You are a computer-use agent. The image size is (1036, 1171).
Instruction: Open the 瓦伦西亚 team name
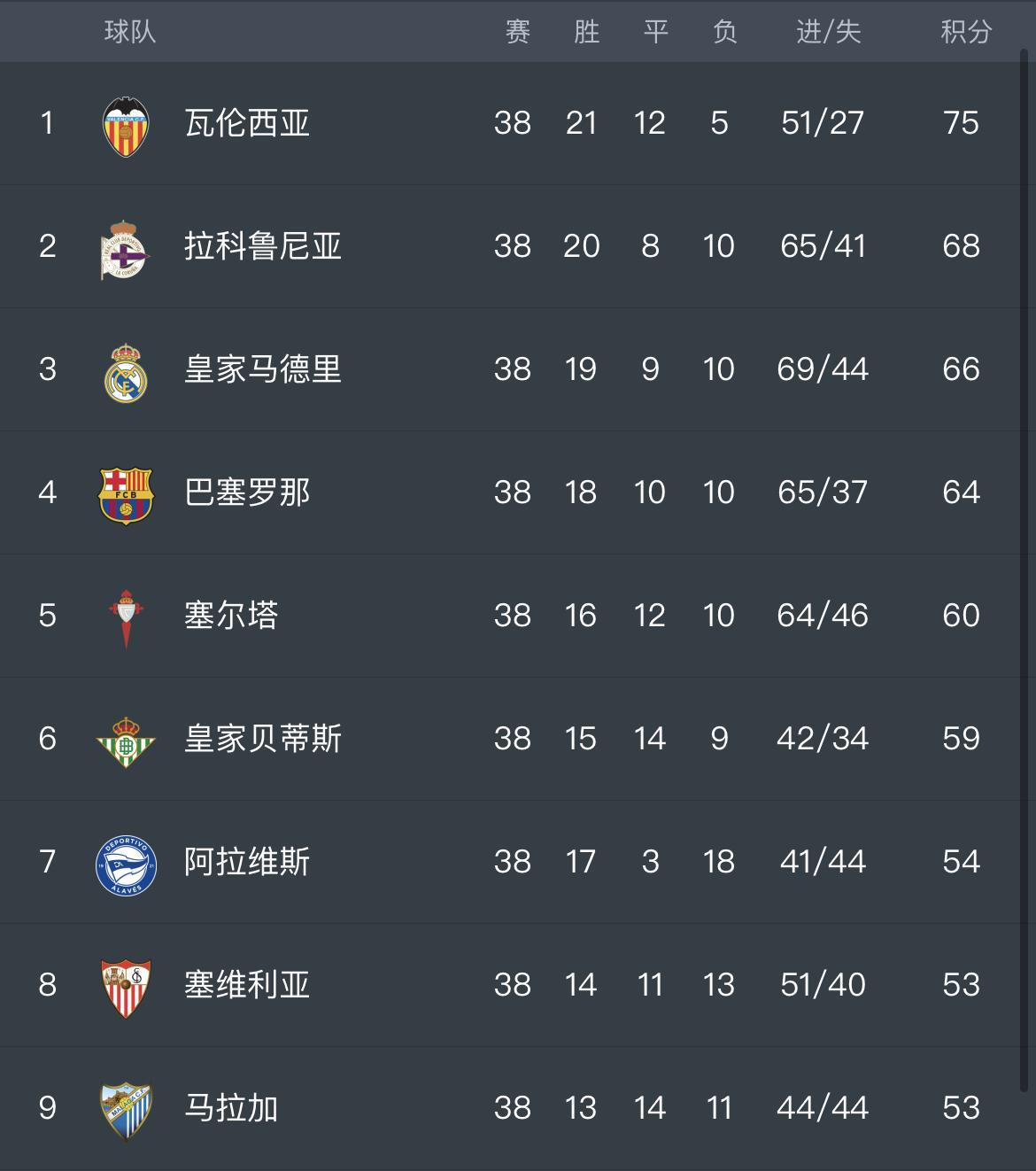click(x=247, y=123)
